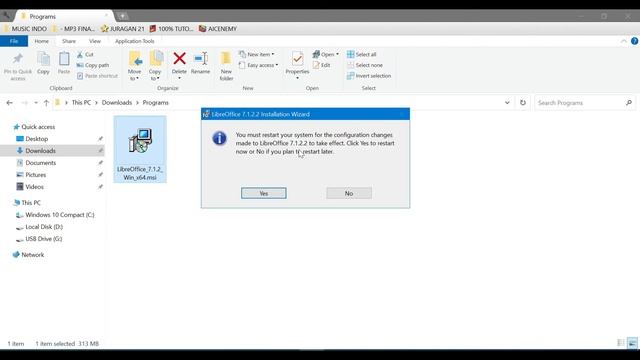The image size is (640, 360).
Task: Open the 100% TUTO... bookmark
Action: (x=171, y=29)
